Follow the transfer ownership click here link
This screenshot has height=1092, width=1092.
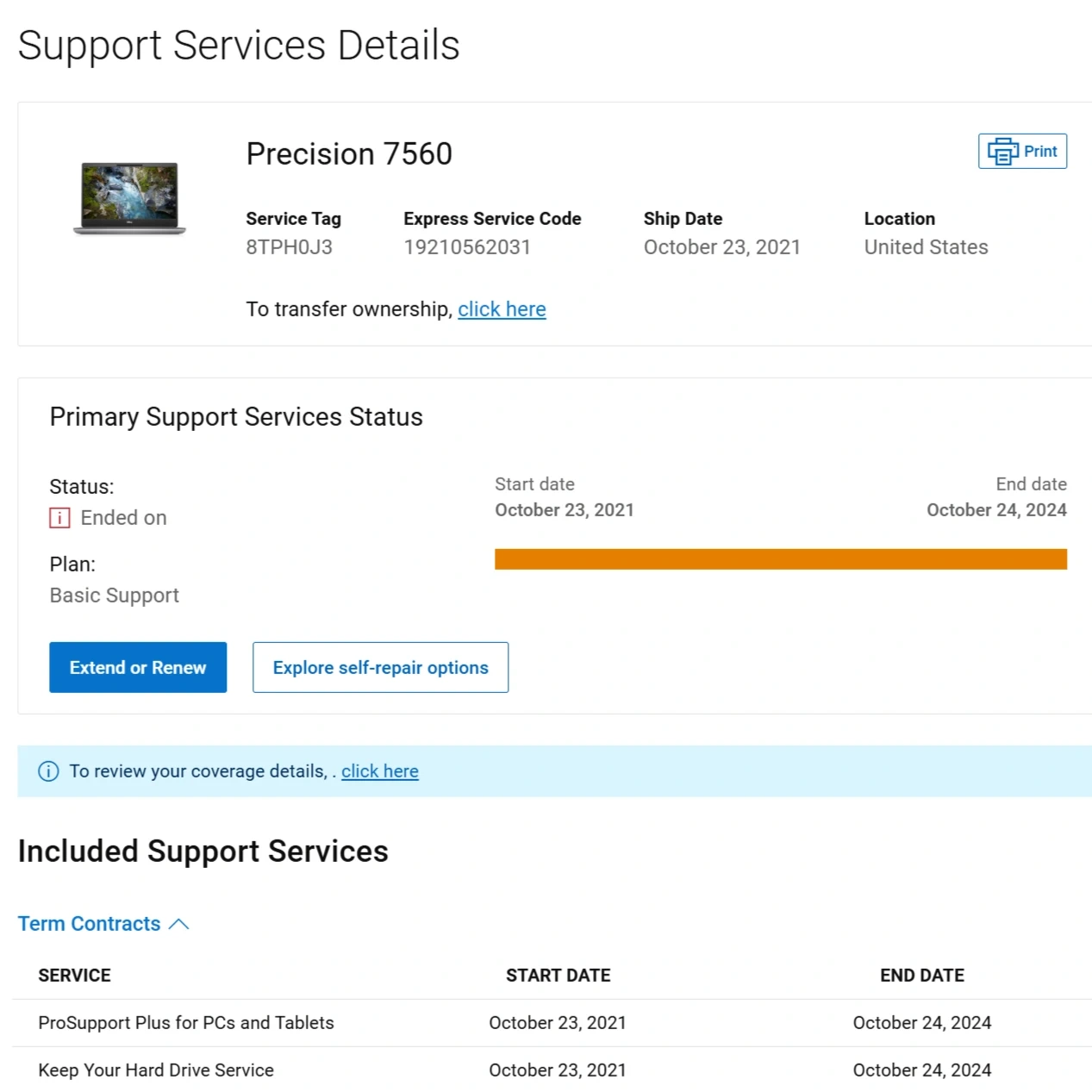[x=502, y=309]
